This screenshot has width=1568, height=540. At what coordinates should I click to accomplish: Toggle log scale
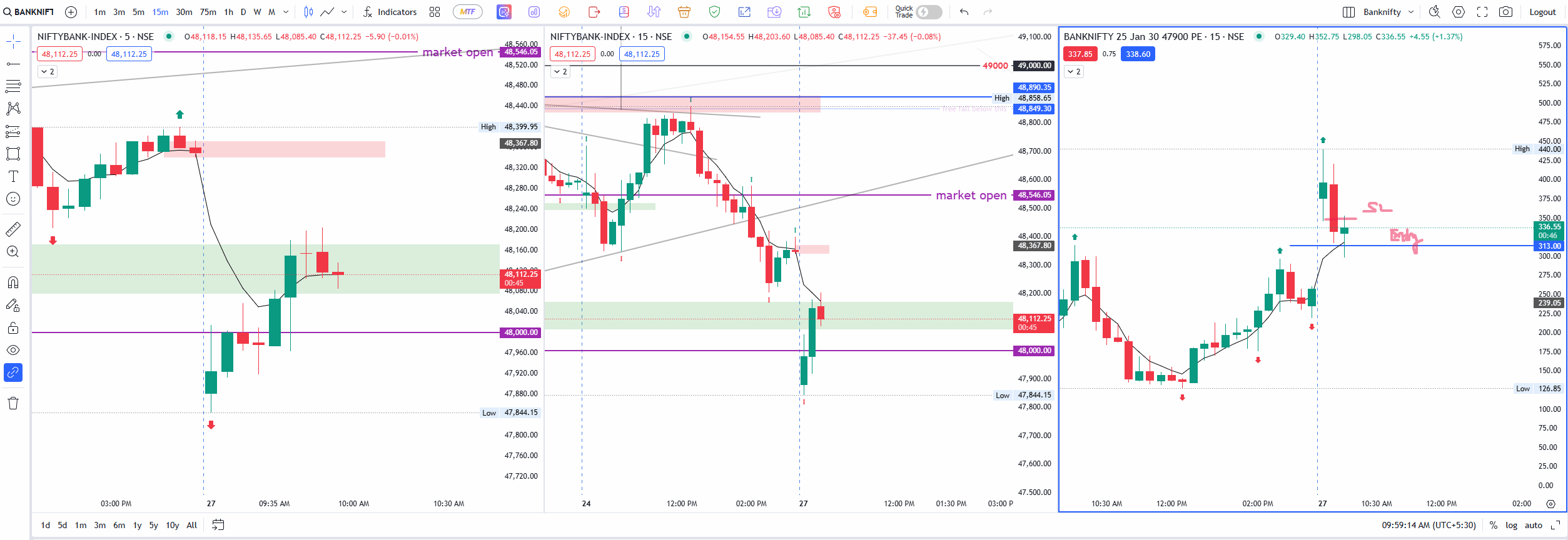[1511, 525]
